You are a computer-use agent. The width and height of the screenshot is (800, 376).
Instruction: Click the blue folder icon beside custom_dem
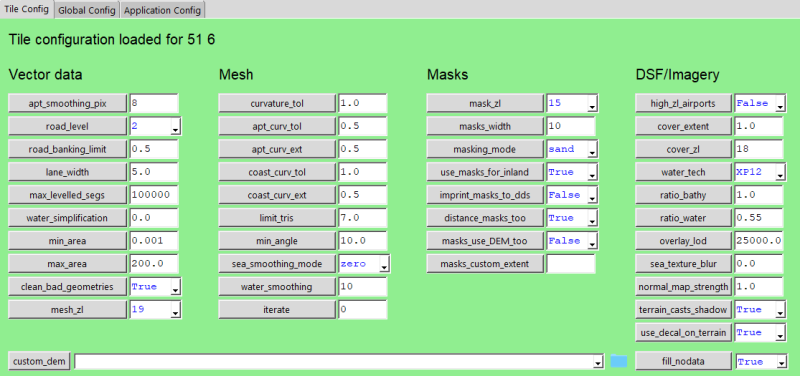pos(619,361)
